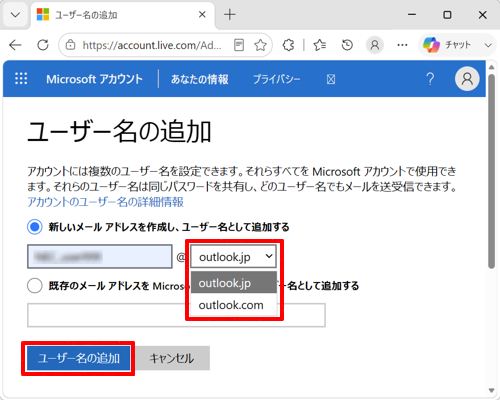Refresh the current page

pos(43,45)
